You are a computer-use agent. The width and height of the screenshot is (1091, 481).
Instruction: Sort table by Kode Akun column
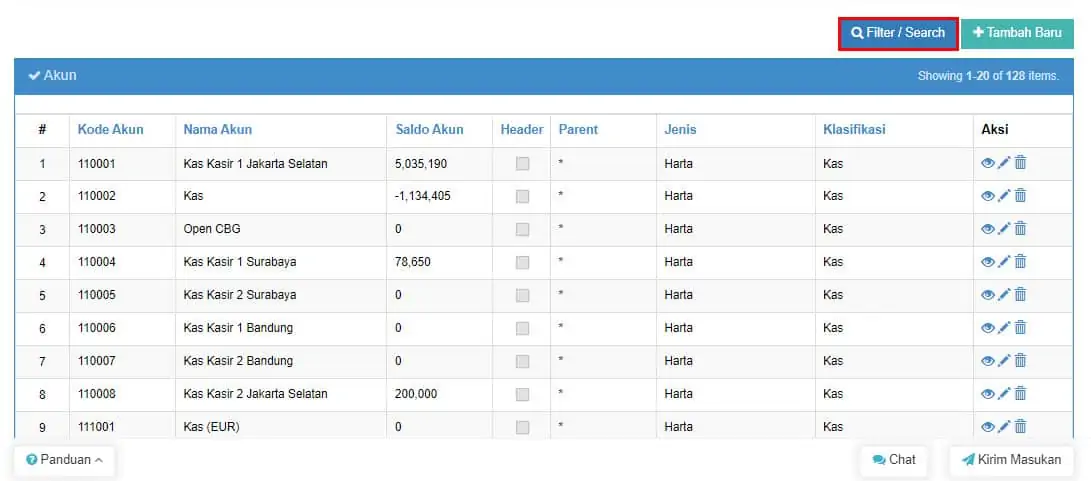coord(111,129)
